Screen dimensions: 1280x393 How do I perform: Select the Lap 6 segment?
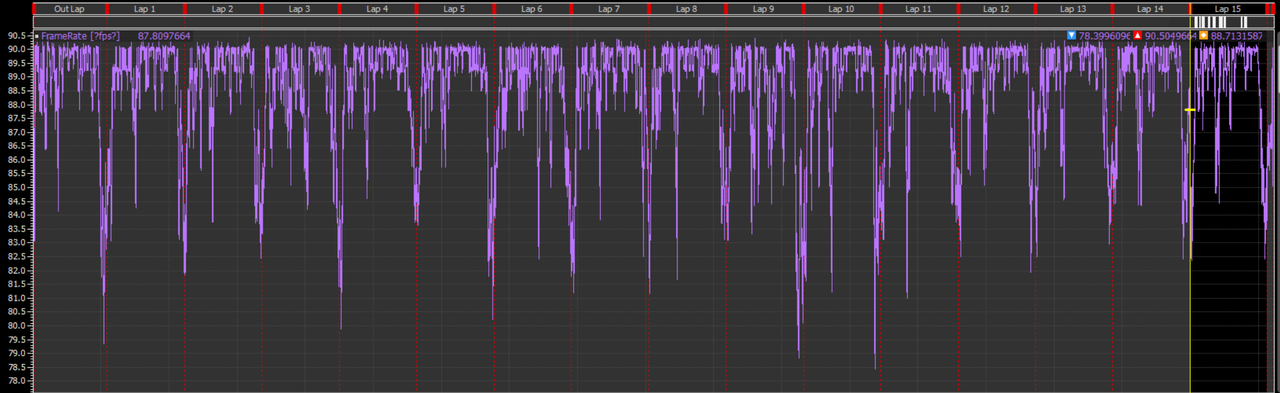pos(531,8)
